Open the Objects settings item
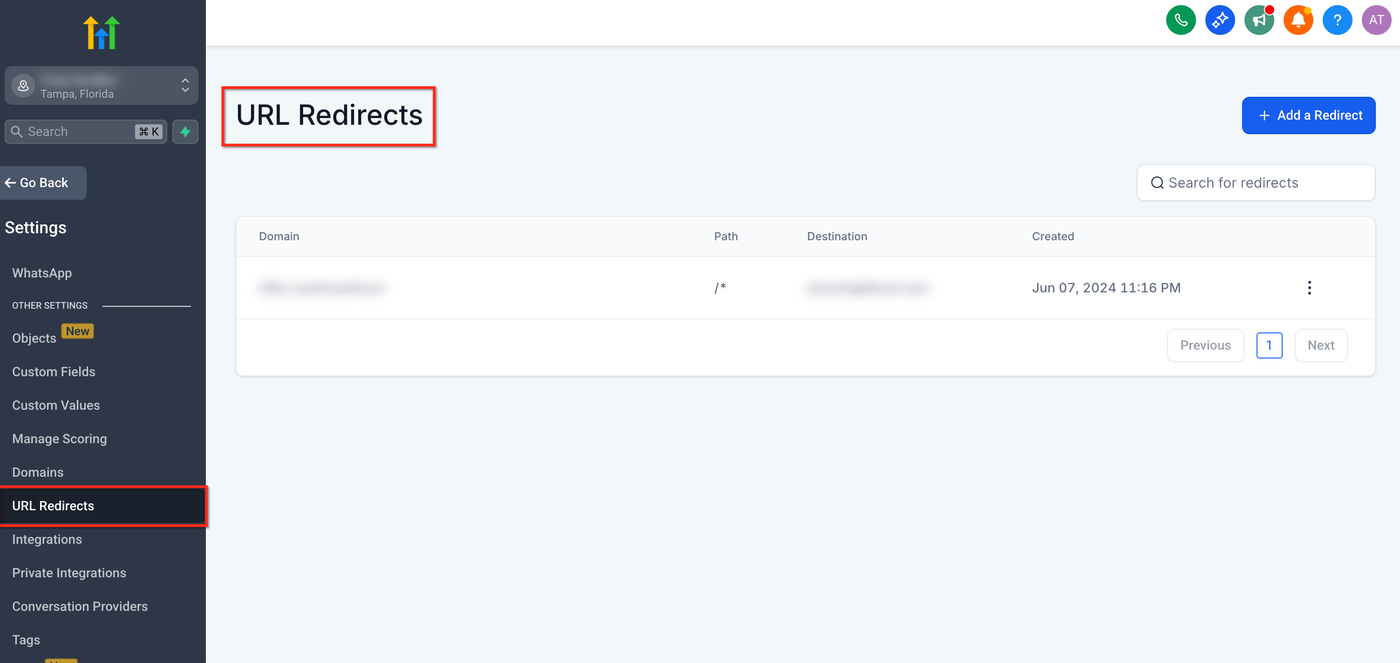 pyautogui.click(x=35, y=338)
